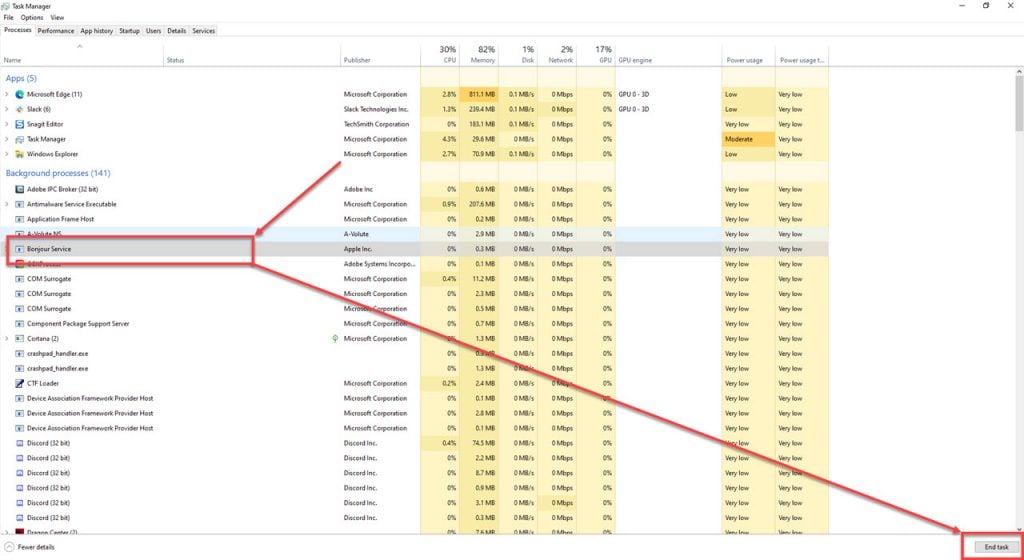Click the Microsoft Edge app icon
The width and height of the screenshot is (1024, 560).
pos(20,95)
